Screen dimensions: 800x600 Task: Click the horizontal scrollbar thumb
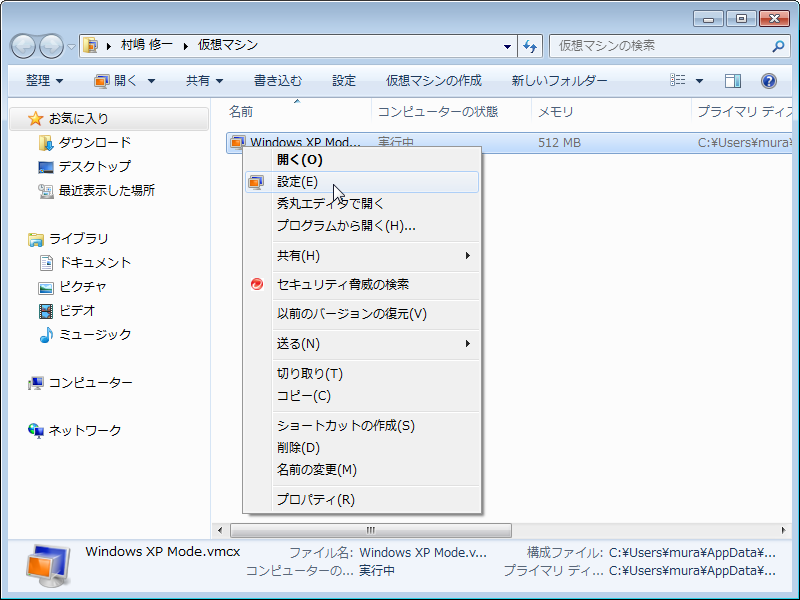point(371,531)
